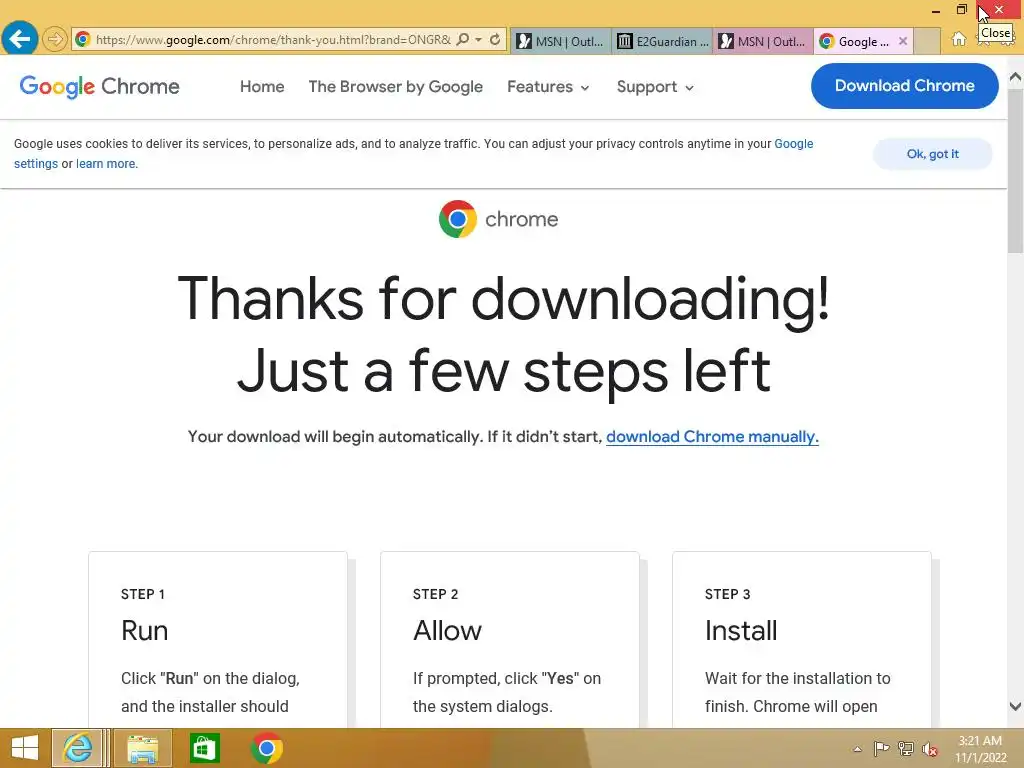
Task: Open a new blank tab
Action: coord(927,41)
